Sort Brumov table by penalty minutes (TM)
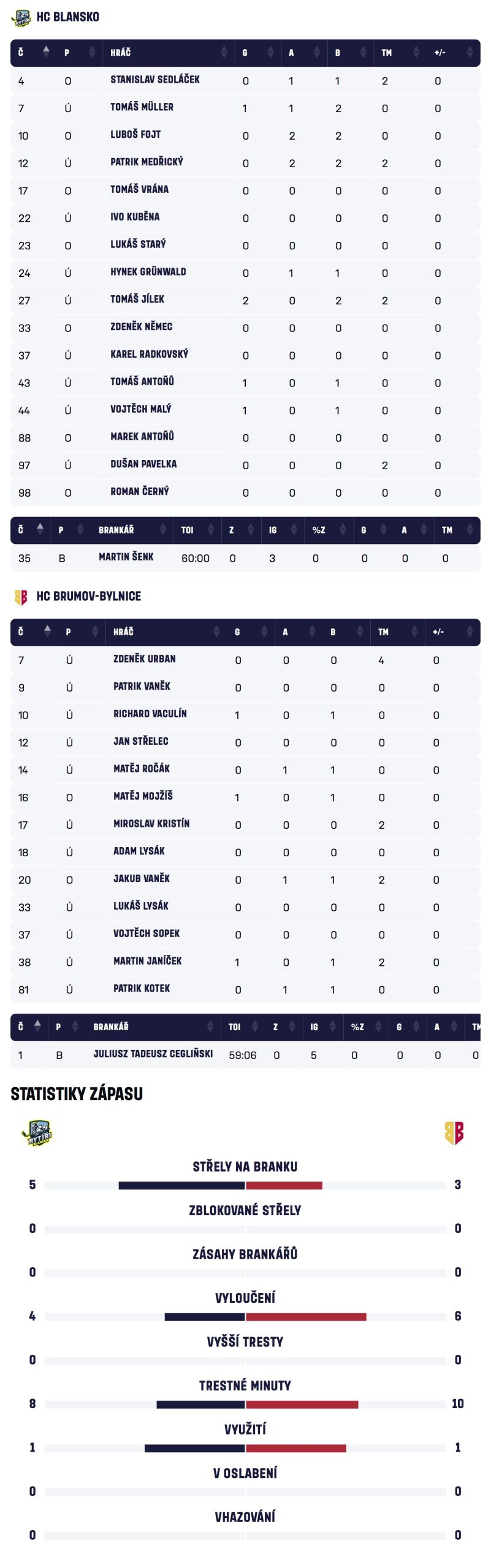The height and width of the screenshot is (1568, 491). click(x=414, y=632)
